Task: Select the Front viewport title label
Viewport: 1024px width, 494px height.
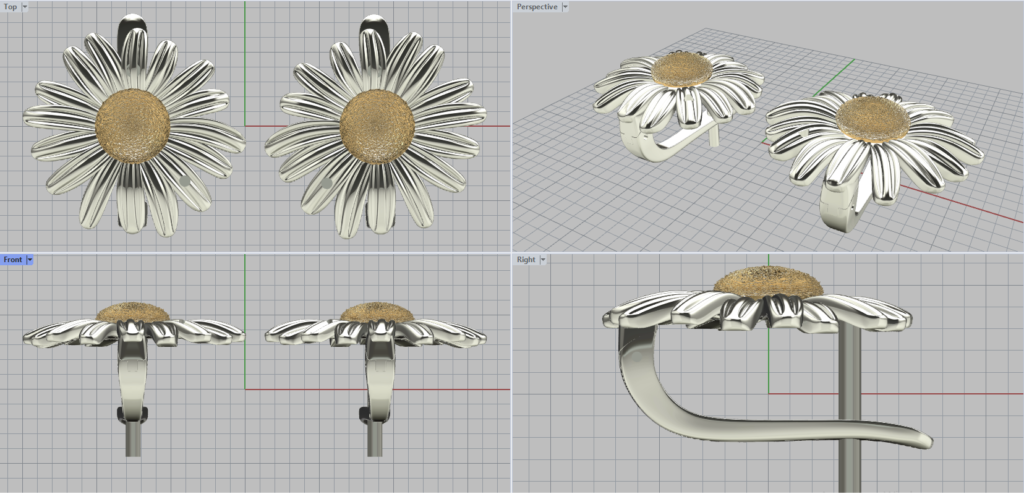Action: click(x=13, y=260)
